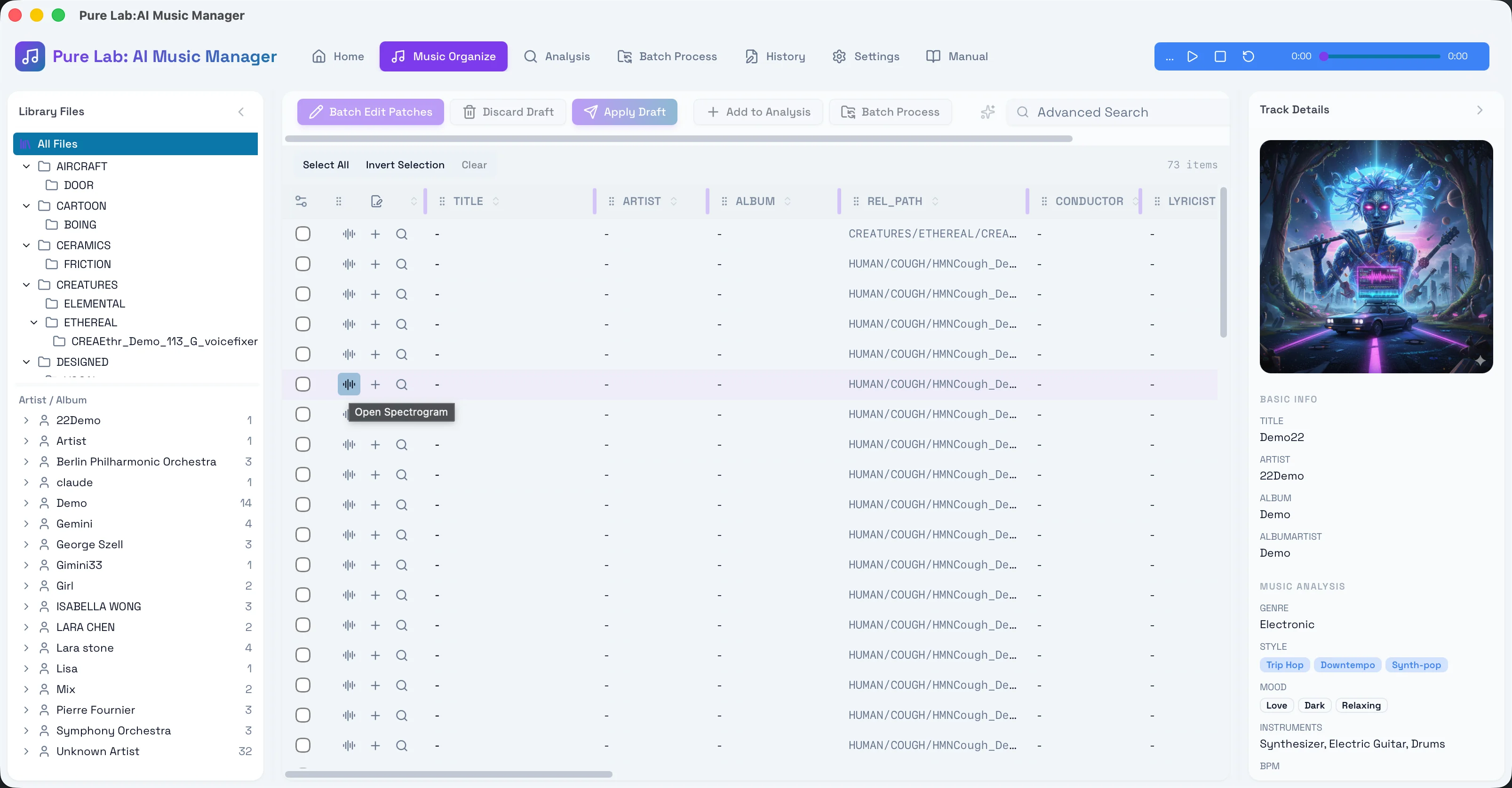Viewport: 1512px width, 788px height.
Task: Tick the checkbox beside the Open Spectrogram tooltip
Action: click(303, 414)
